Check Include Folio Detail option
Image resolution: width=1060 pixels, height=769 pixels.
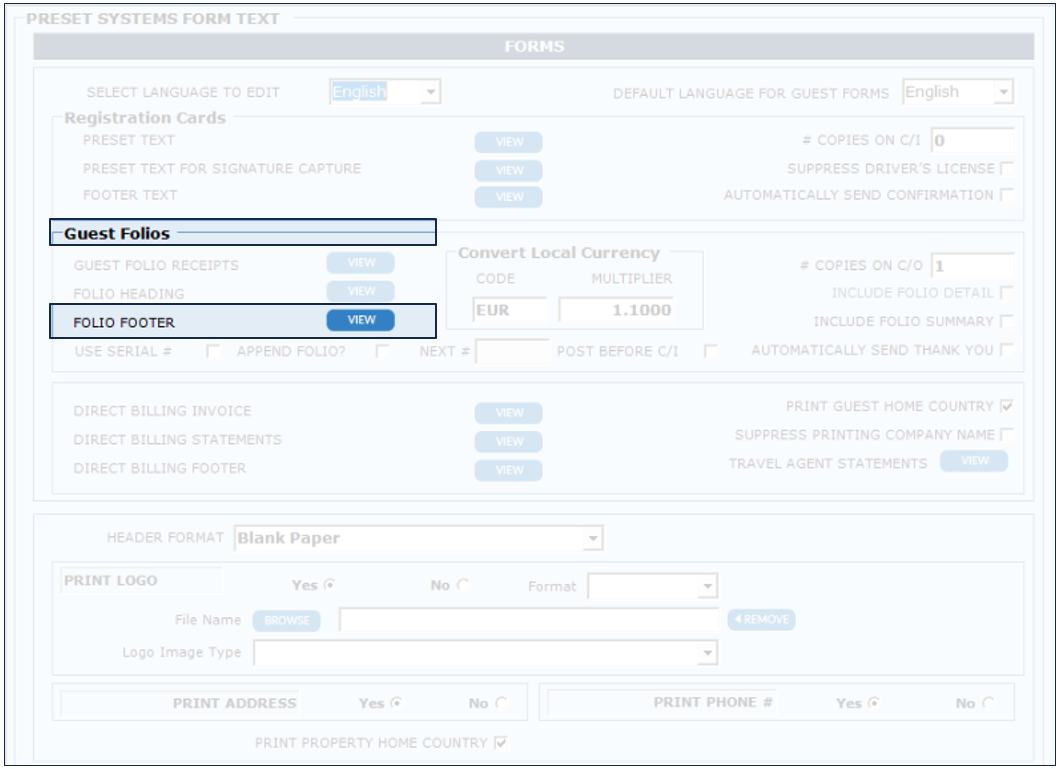tap(1006, 293)
